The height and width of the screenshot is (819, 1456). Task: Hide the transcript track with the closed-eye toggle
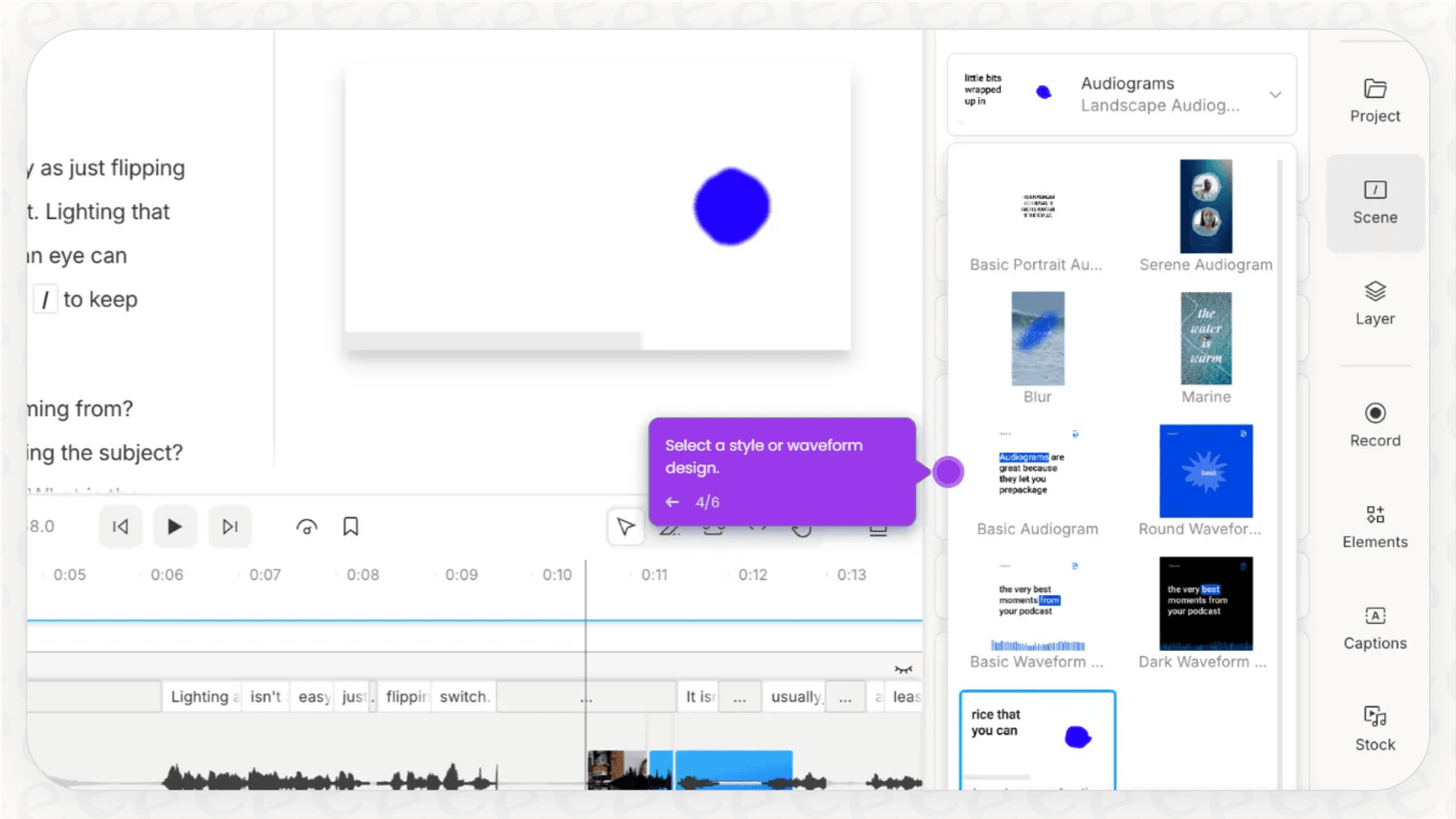click(x=904, y=669)
